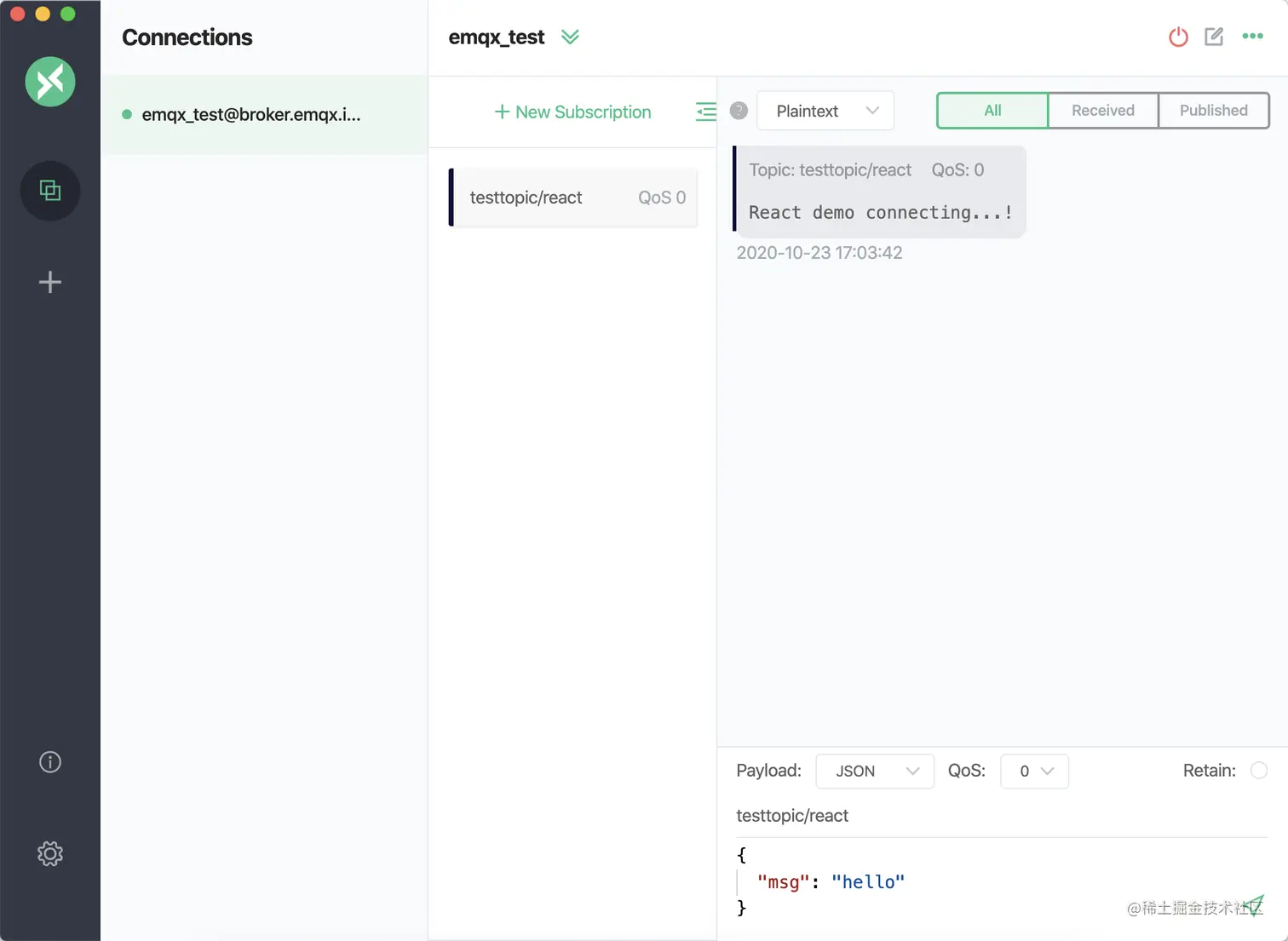This screenshot has width=1288, height=941.
Task: Click the edit connection pencil icon
Action: (1214, 37)
